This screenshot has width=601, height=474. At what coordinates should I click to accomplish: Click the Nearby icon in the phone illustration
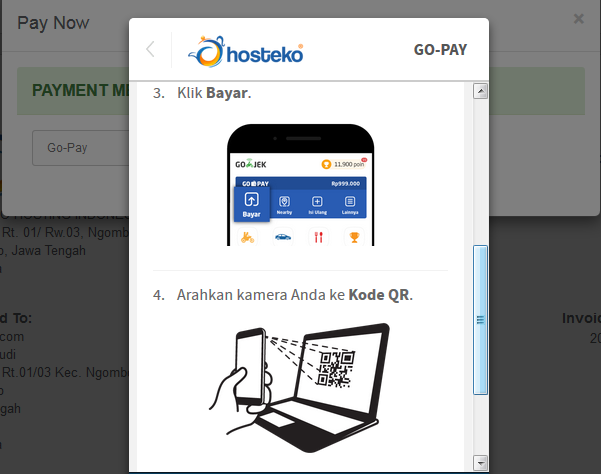click(284, 205)
